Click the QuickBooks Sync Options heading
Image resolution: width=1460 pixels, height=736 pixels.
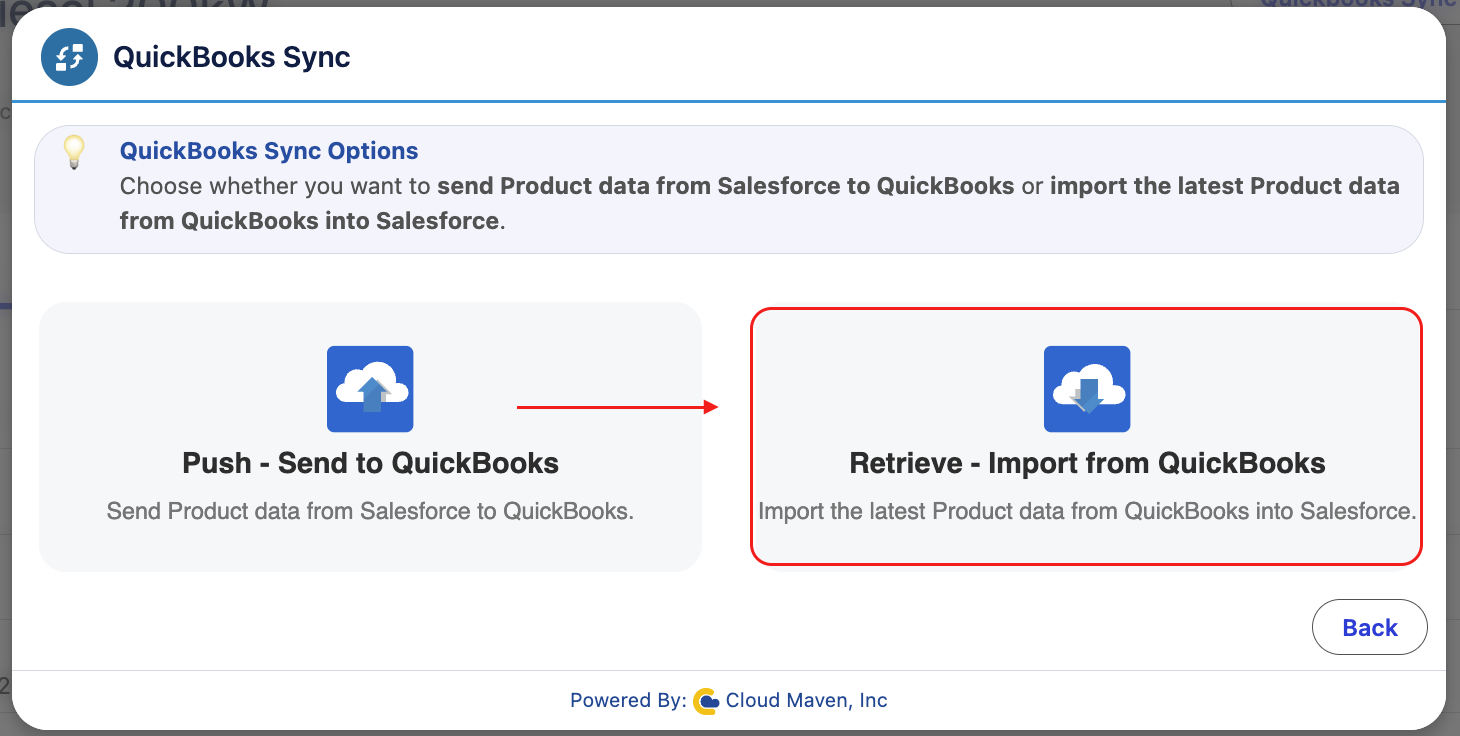click(x=269, y=152)
